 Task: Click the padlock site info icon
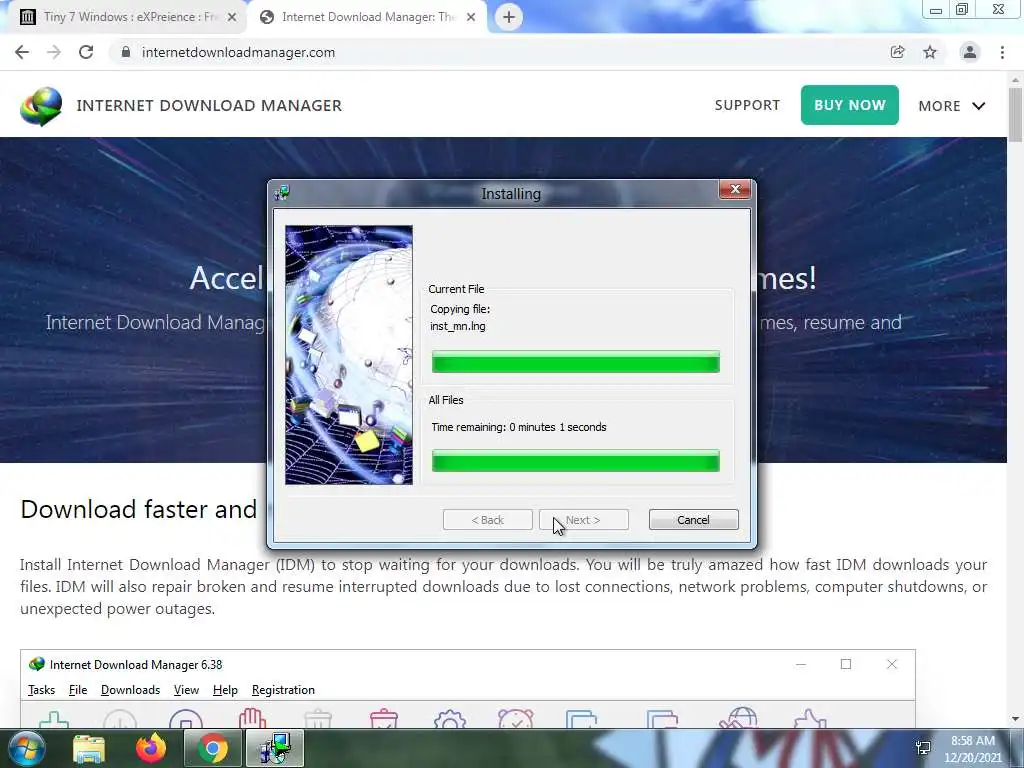pyautogui.click(x=126, y=52)
